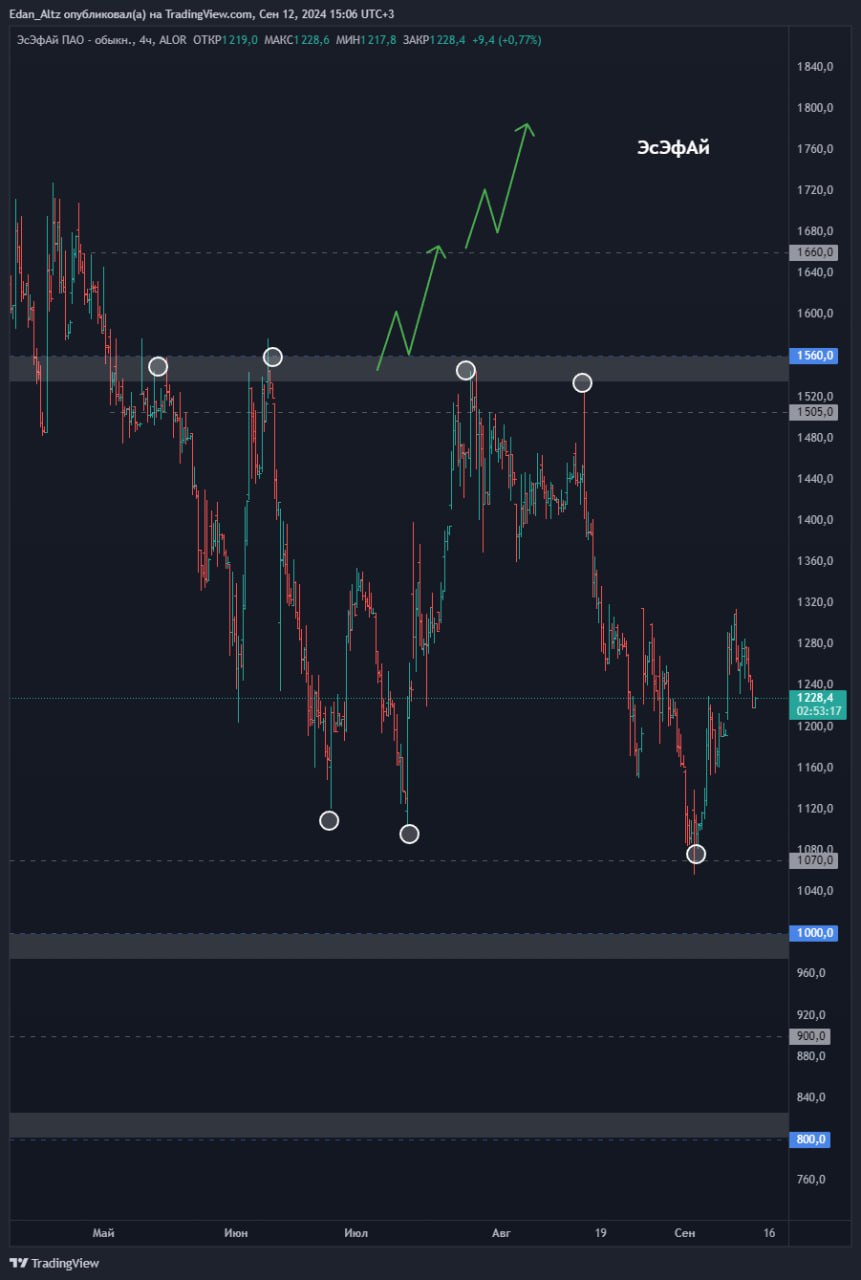861x1280 pixels.
Task: Select the circle marker on the June high
Action: coord(273,357)
